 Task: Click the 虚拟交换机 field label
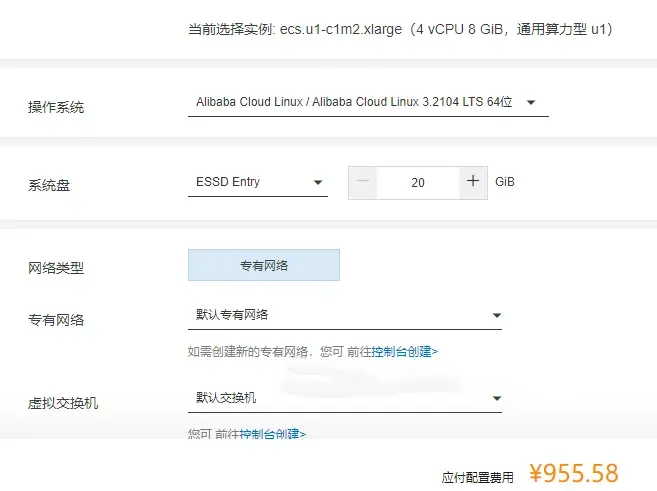pyautogui.click(x=63, y=403)
